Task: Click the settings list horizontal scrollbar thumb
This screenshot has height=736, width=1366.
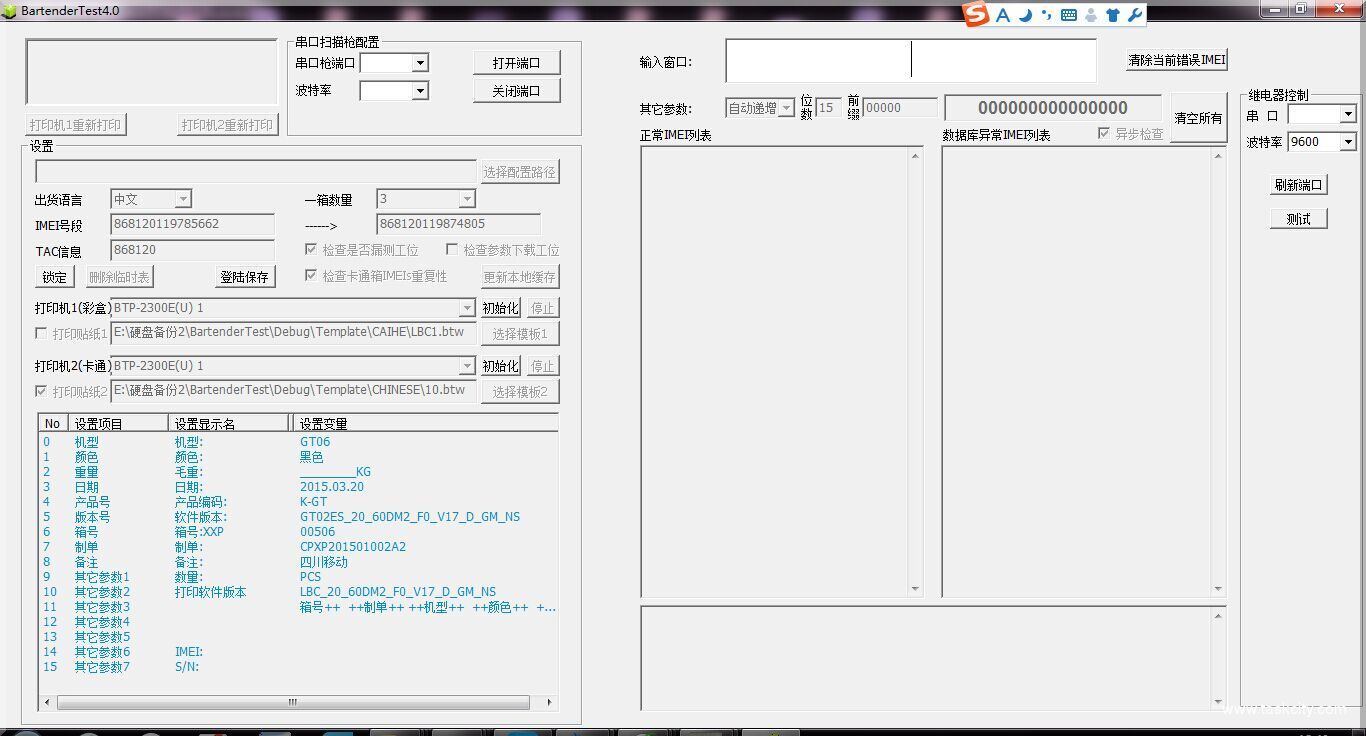Action: point(293,703)
